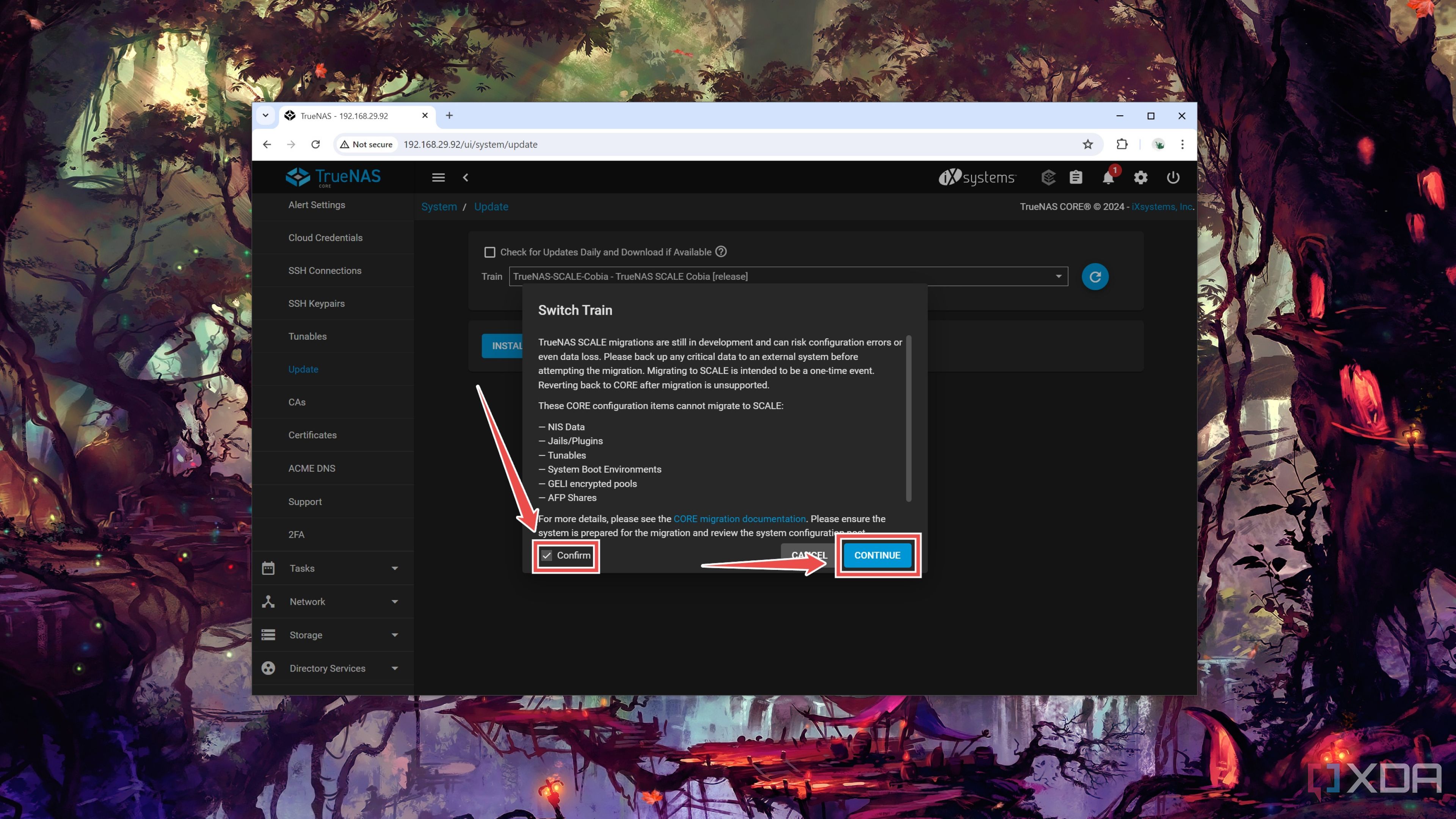Select the Tasks calendar icon
Screen dimensions: 1456x819
pyautogui.click(x=268, y=568)
